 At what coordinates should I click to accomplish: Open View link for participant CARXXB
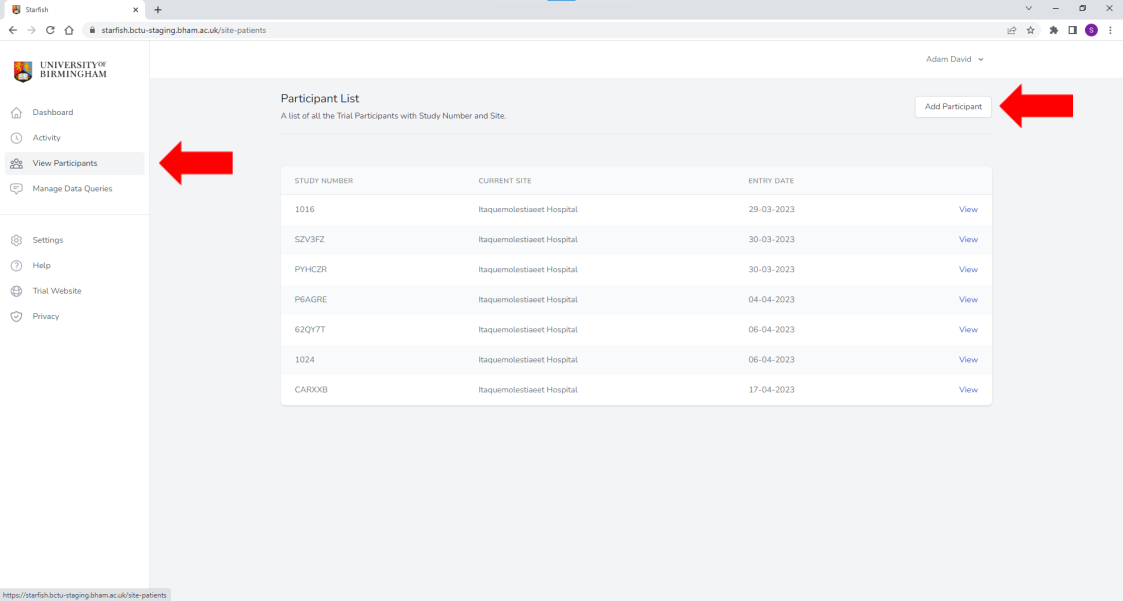[967, 390]
